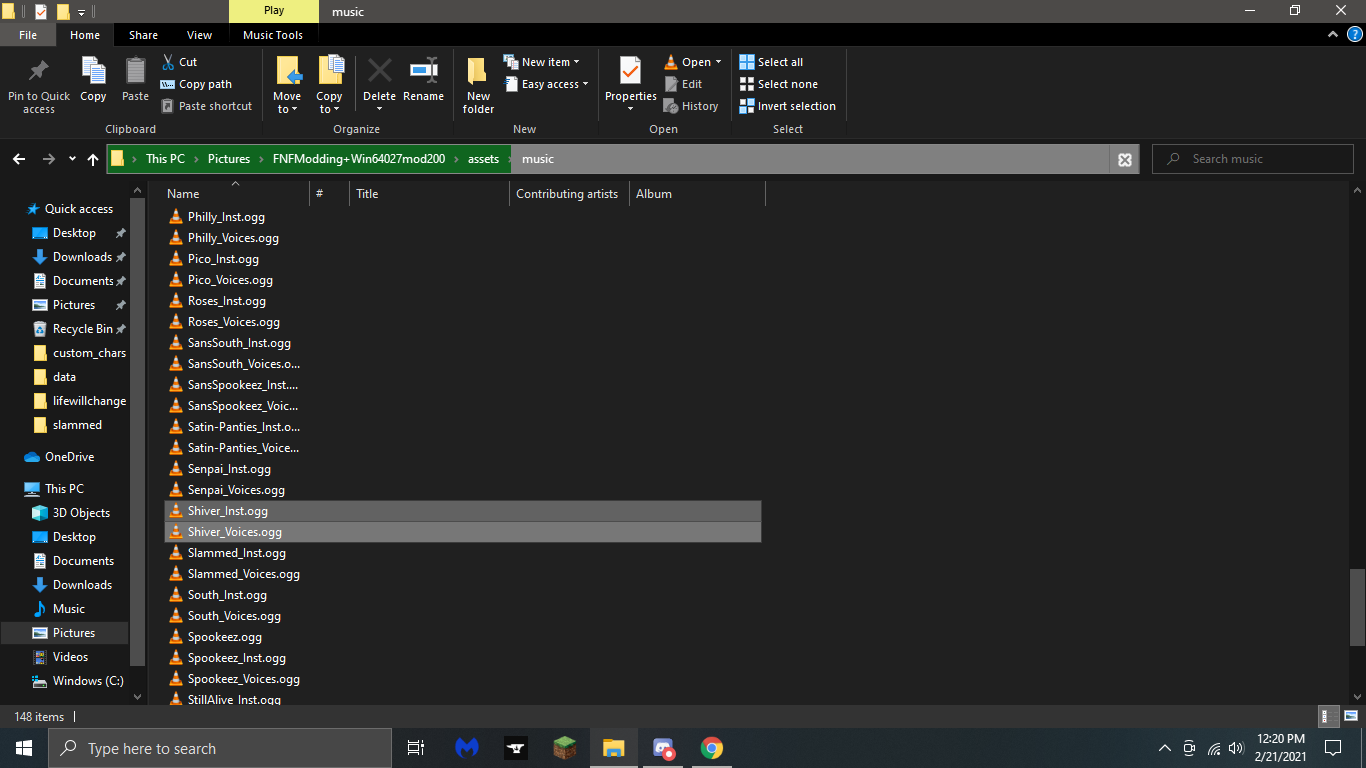Open the Music Tools Play tab
This screenshot has height=768, width=1366.
point(274,11)
